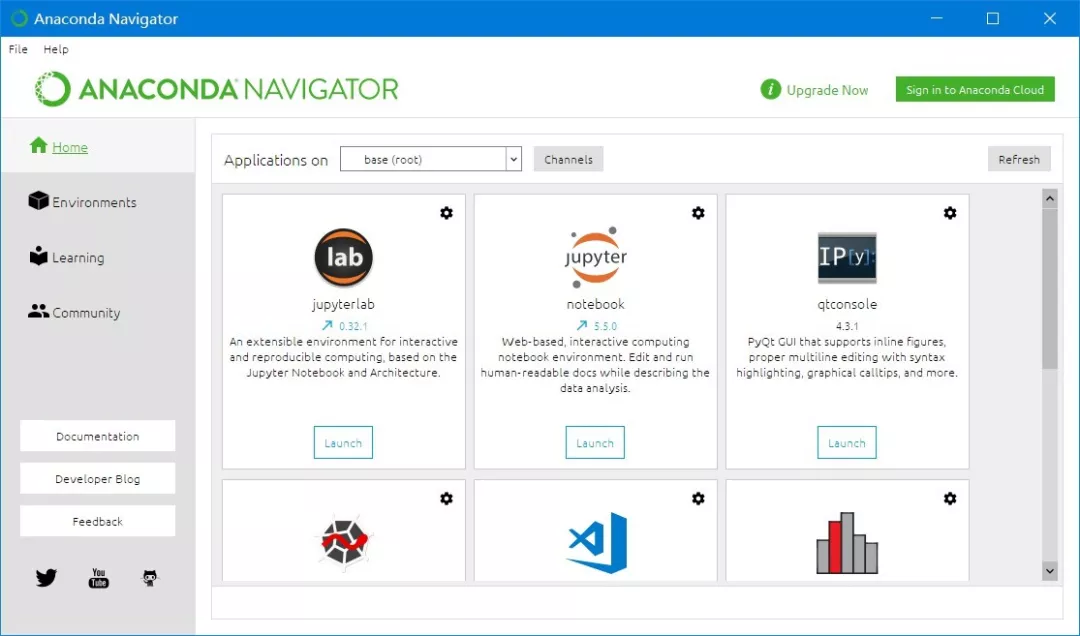
Task: Click the red bar chart app logo
Action: pyautogui.click(x=847, y=543)
